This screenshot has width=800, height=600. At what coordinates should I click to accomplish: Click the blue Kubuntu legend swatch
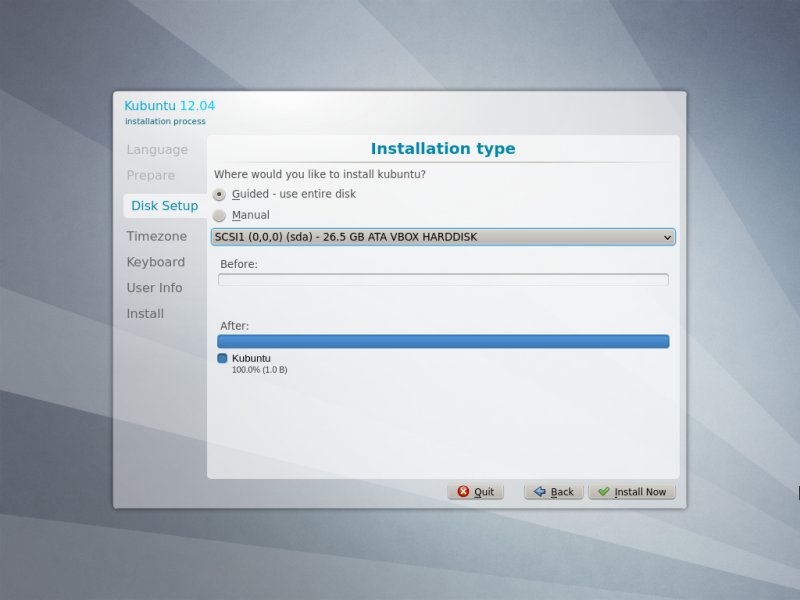click(222, 358)
